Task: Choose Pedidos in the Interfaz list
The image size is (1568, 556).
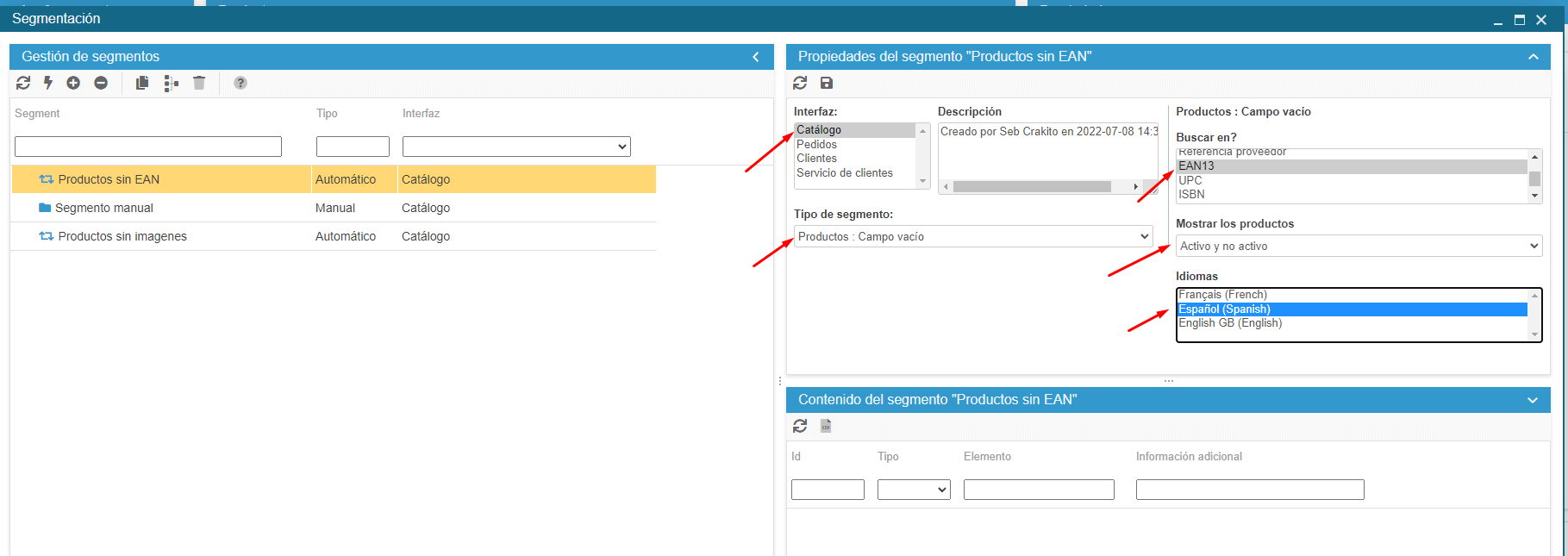Action: pyautogui.click(x=817, y=144)
